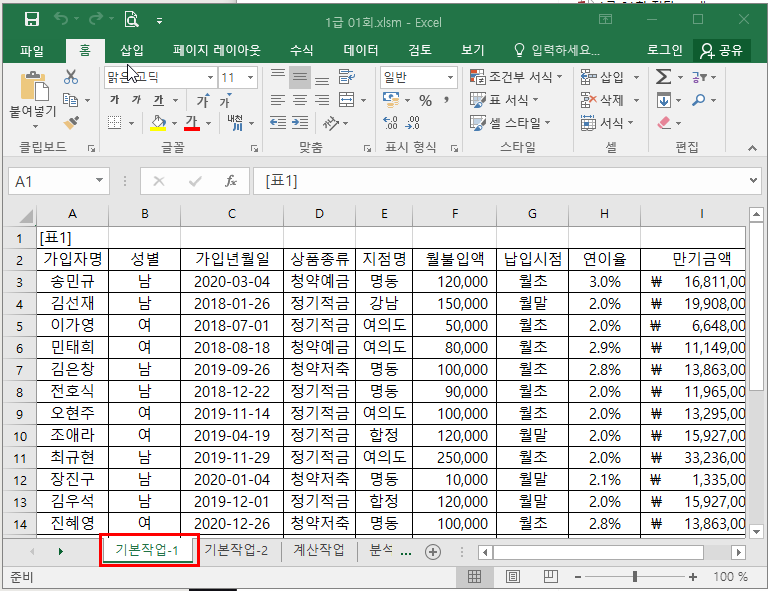768x591 pixels.
Task: Click the Save icon in the quick access toolbar
Action: coord(31,20)
